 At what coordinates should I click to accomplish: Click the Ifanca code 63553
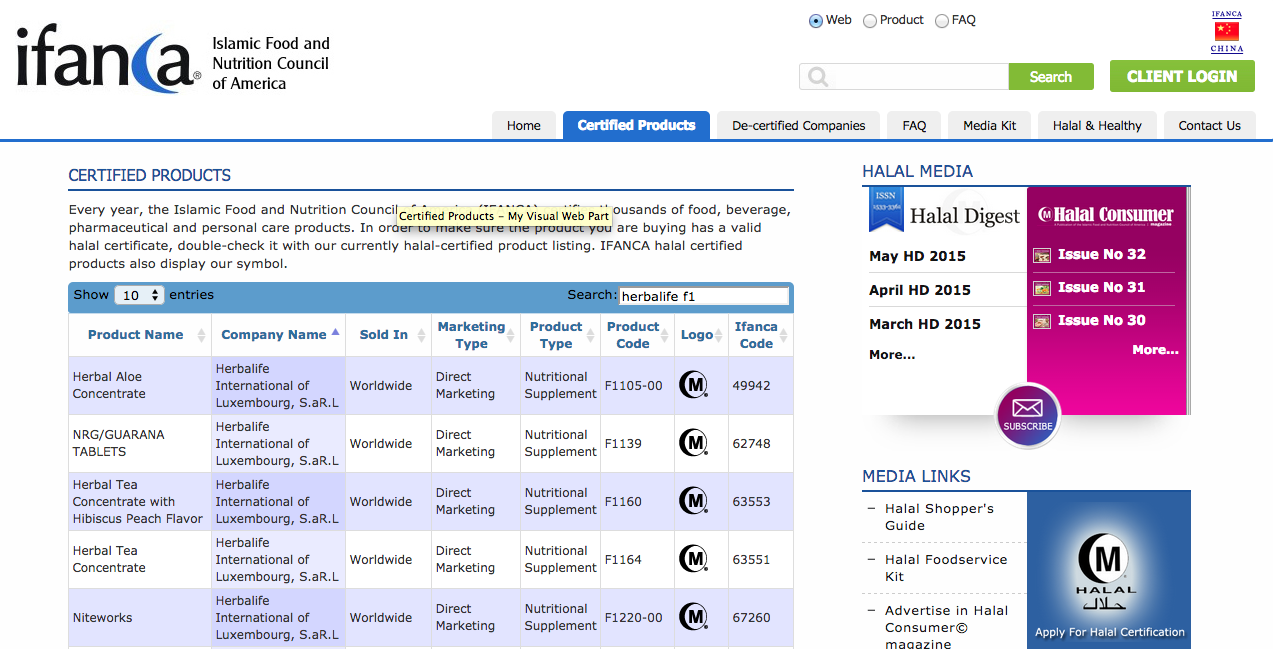coord(751,501)
